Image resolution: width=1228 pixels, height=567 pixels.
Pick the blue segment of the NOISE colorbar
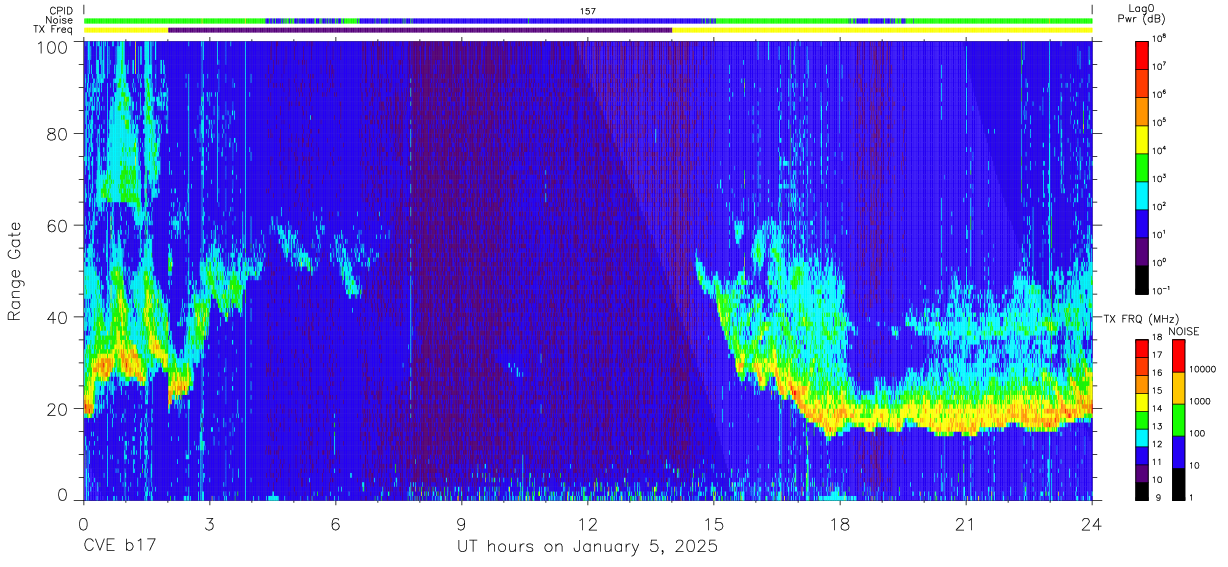coord(1178,452)
